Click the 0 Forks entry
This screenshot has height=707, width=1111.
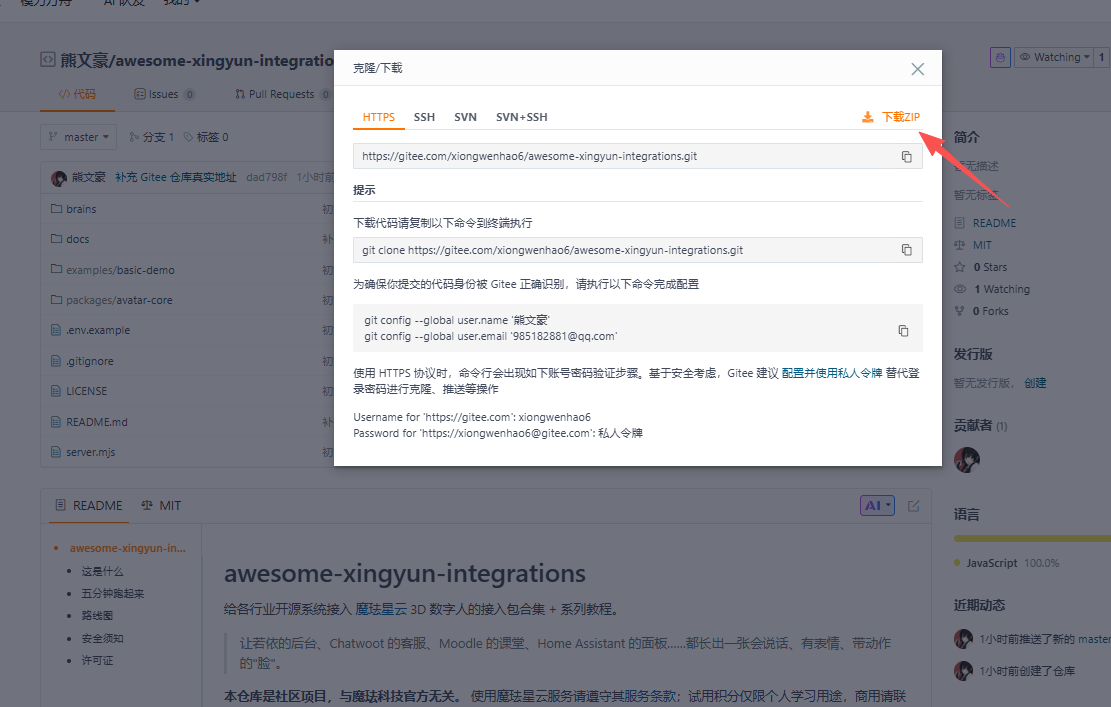pos(991,311)
